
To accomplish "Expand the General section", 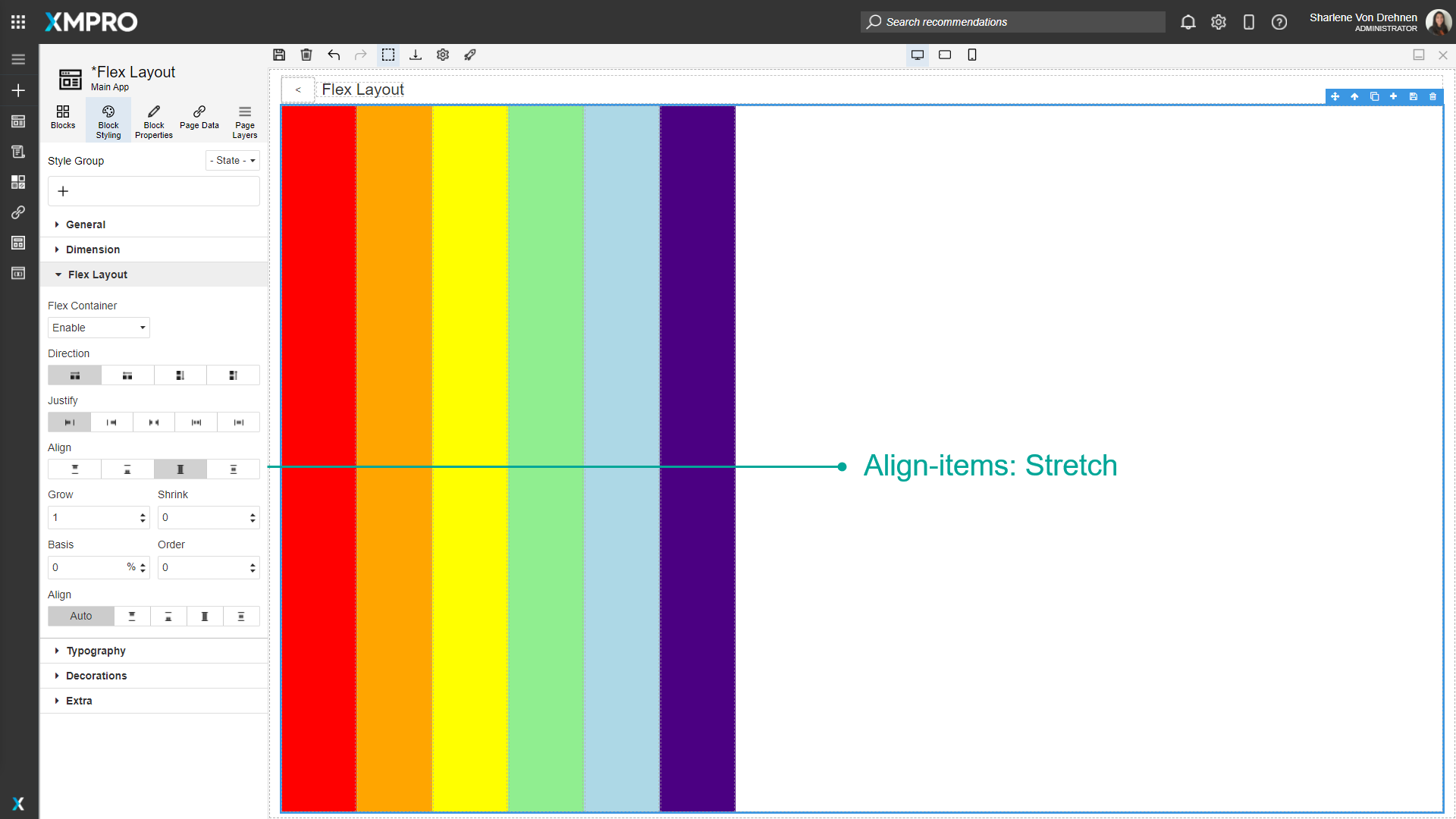I will click(x=85, y=224).
